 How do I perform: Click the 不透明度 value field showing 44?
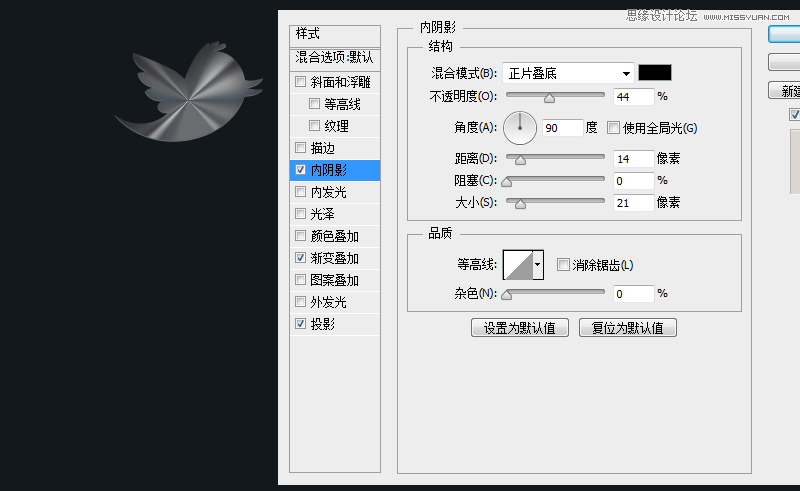pos(633,96)
